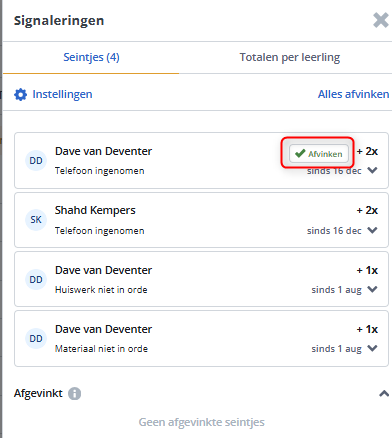Click the info icon beside Afgevinkt
Screen dimensions: 392x438
coord(74,393)
